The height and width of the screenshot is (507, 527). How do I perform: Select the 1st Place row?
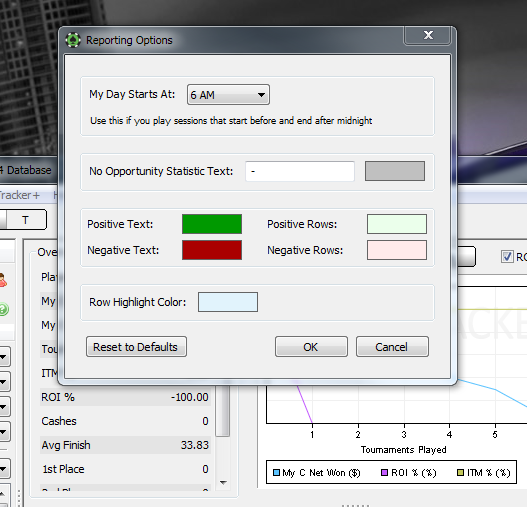[125, 469]
